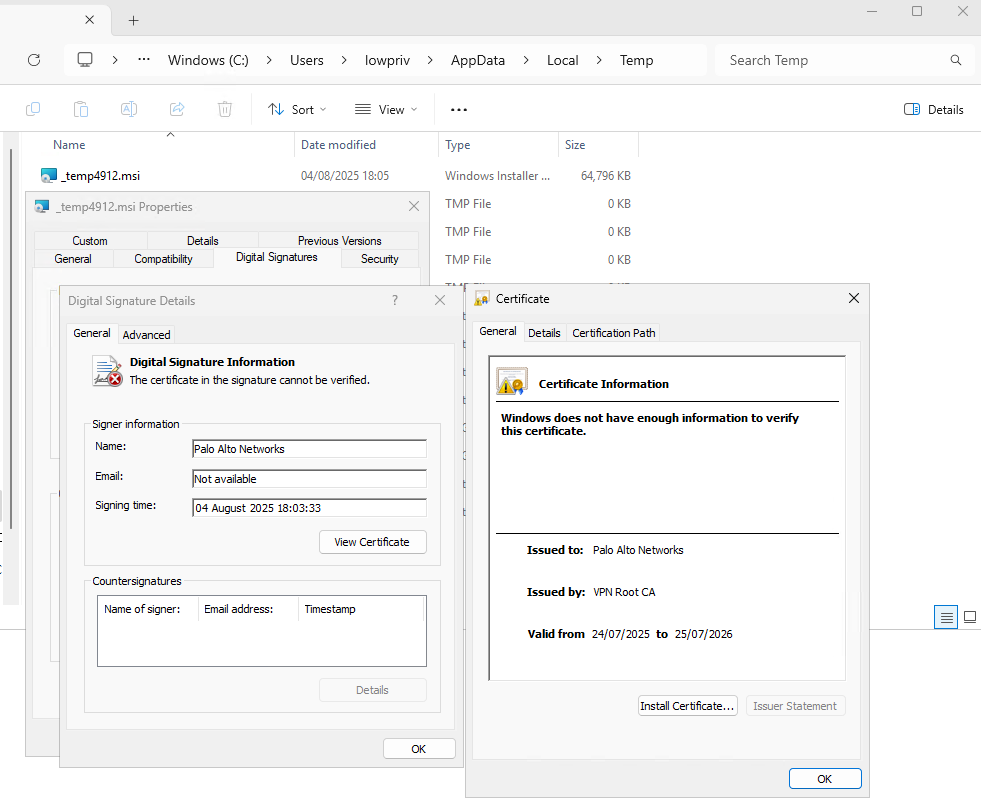Image resolution: width=981 pixels, height=812 pixels.
Task: Open the See more ellipsis toolbar menu
Action: 459,110
